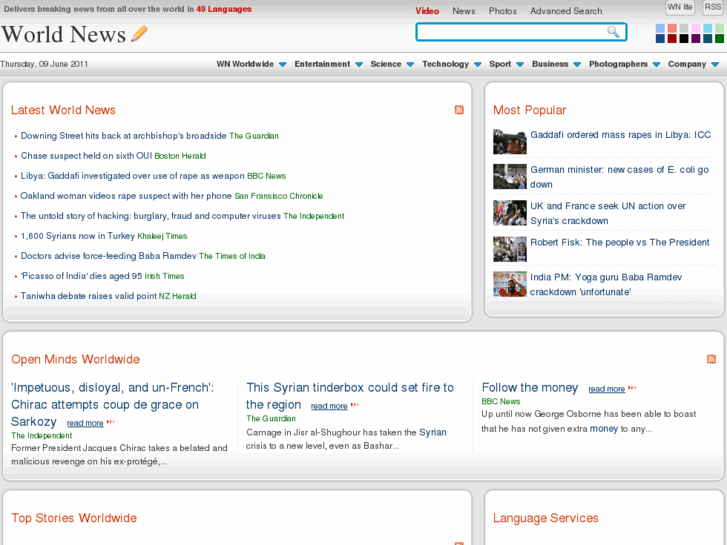
Task: Click the pencil icon beside World News logo
Action: [139, 34]
